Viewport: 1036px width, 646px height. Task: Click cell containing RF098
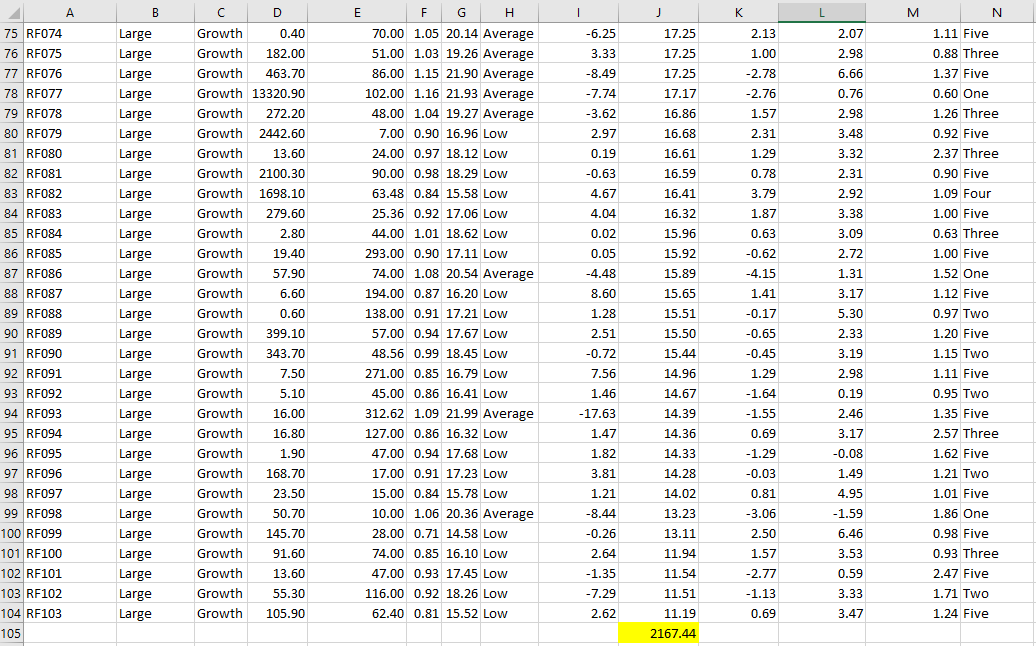[x=70, y=513]
